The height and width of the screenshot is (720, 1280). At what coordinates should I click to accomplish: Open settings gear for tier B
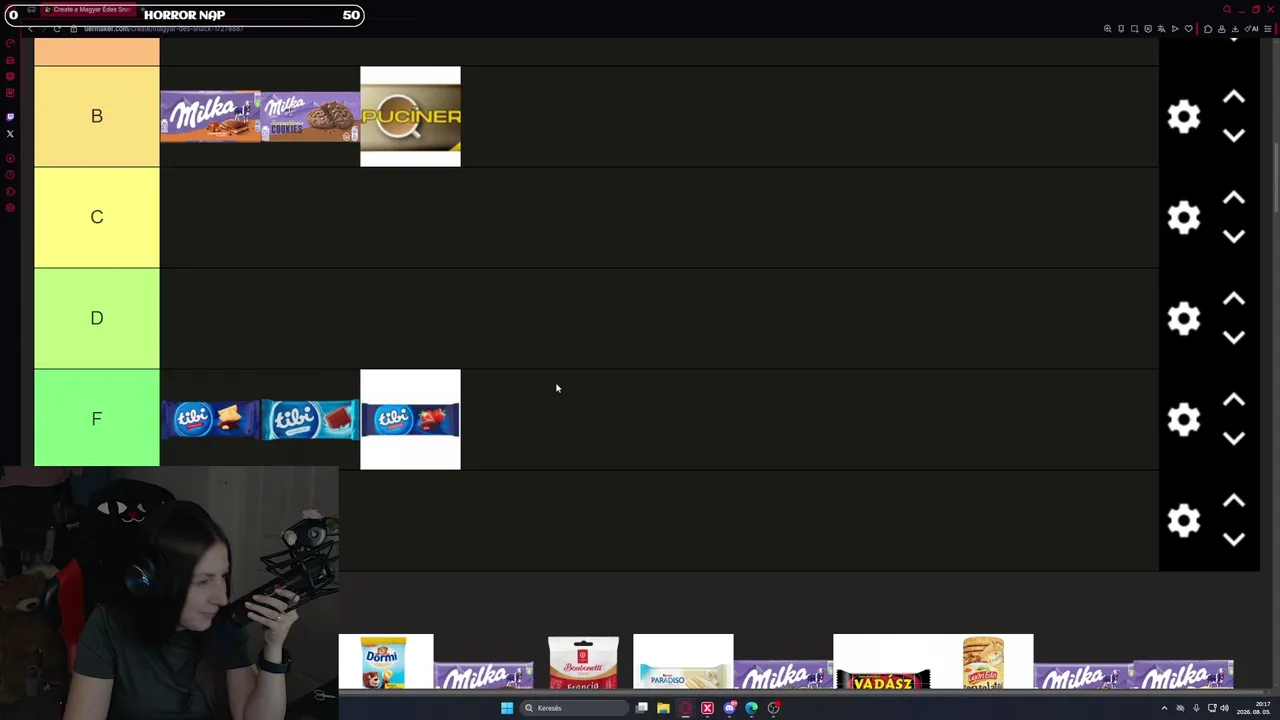point(1184,117)
